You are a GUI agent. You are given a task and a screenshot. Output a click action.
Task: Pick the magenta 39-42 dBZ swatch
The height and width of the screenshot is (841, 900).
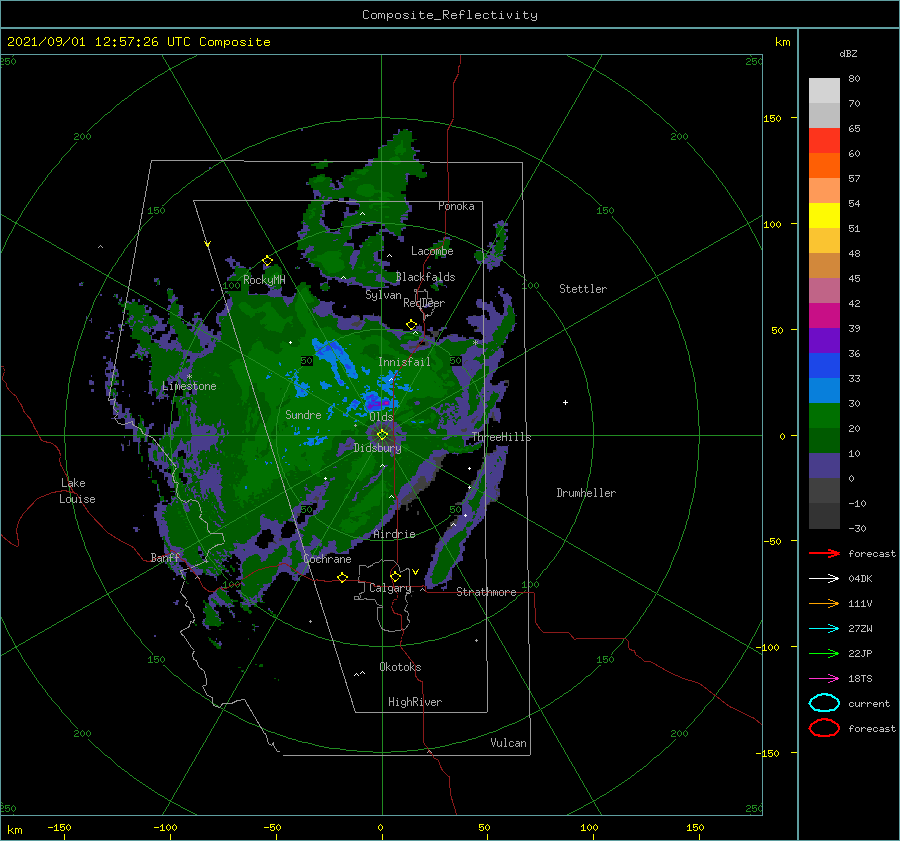[824, 315]
